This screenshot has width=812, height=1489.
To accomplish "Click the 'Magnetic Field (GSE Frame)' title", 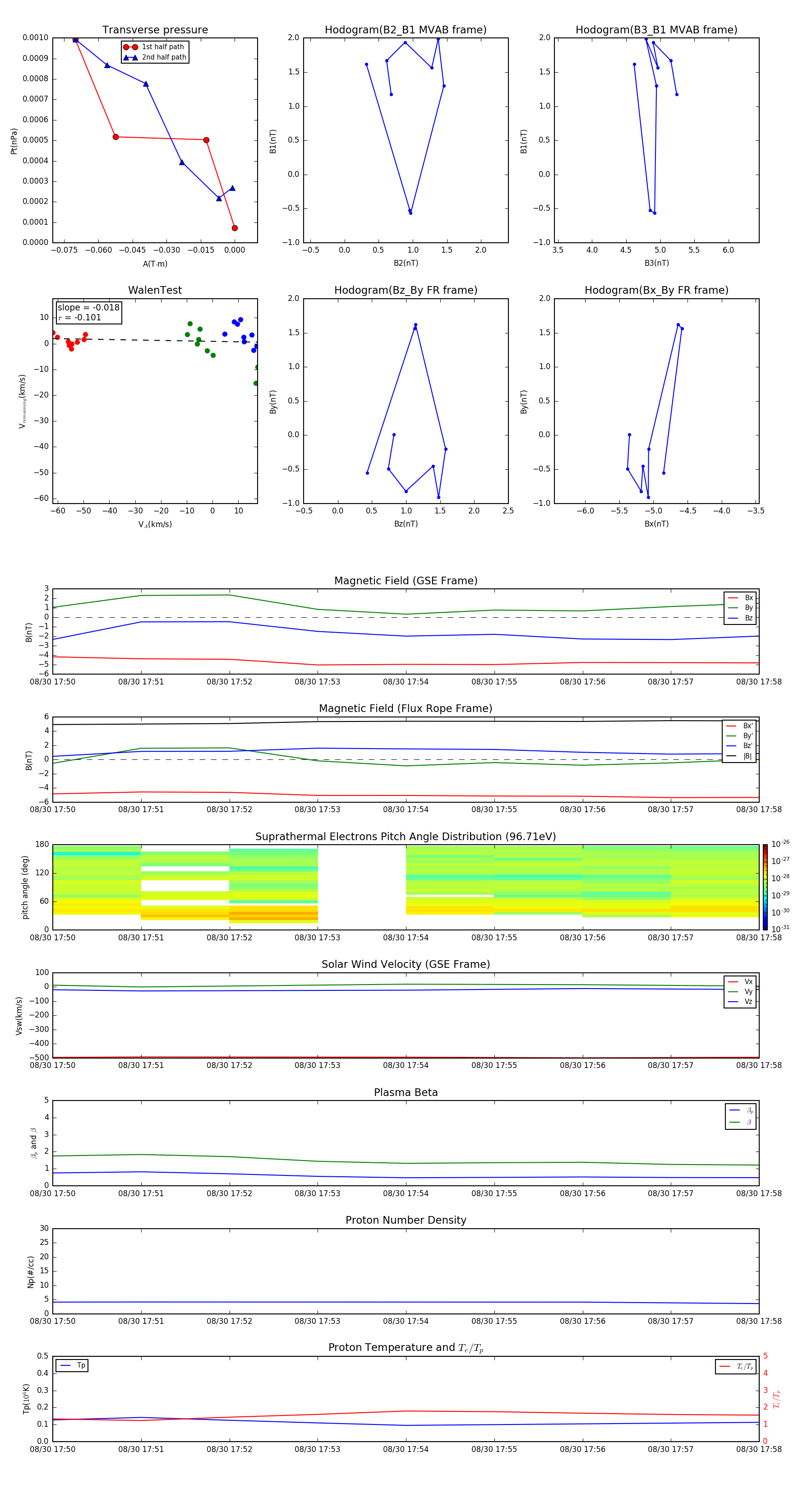I will tap(406, 581).
